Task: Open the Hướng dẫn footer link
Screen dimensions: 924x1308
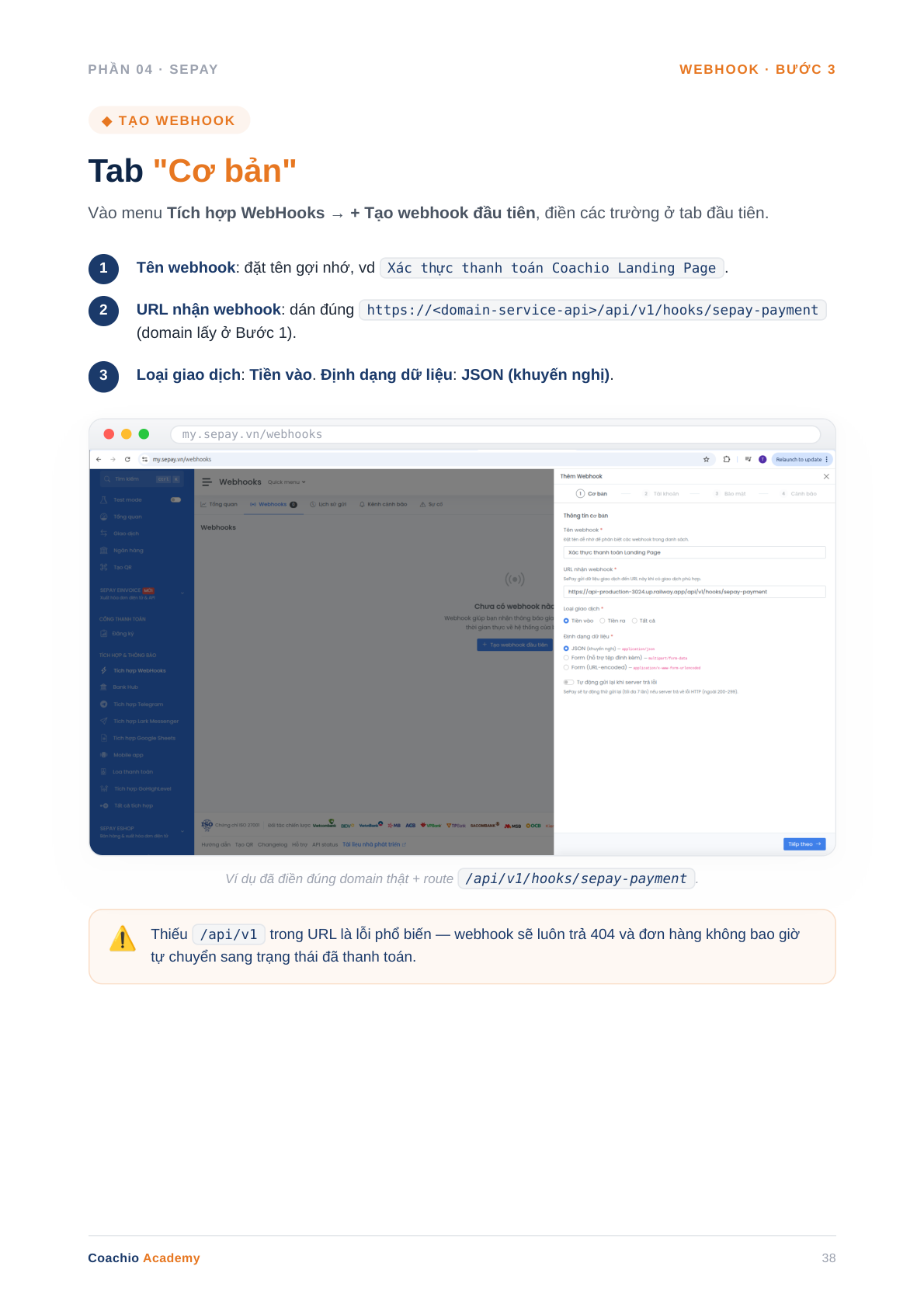Action: [216, 845]
